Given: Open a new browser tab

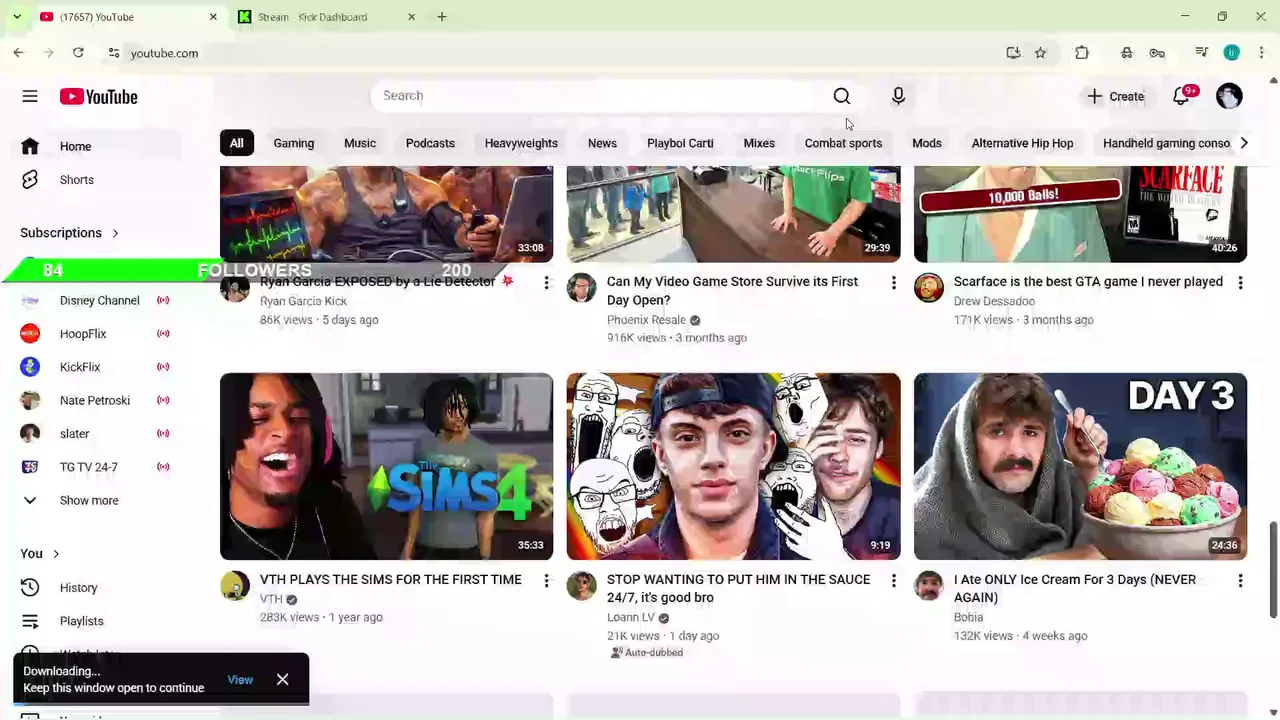Looking at the screenshot, I should point(442,17).
